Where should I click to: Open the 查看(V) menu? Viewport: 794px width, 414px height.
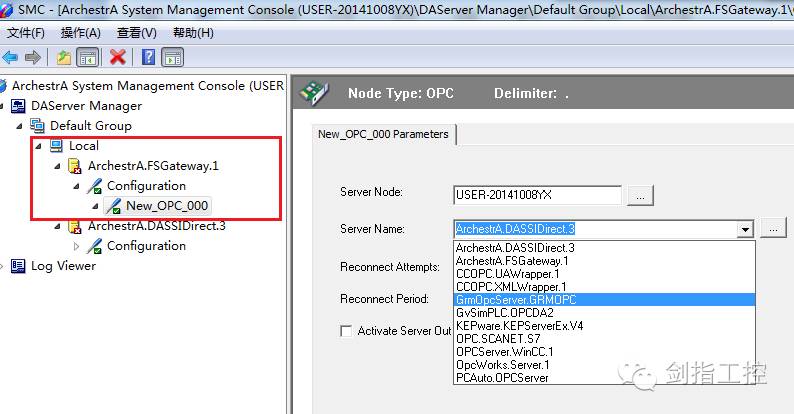pos(137,33)
